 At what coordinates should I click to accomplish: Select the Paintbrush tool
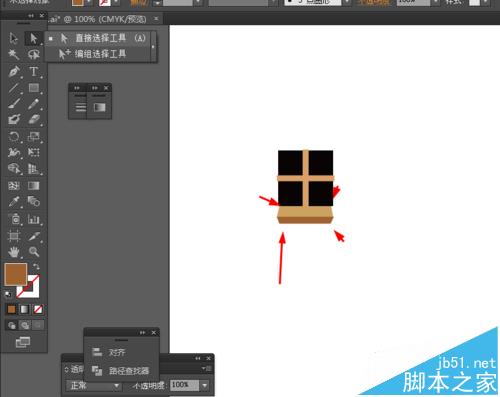point(14,104)
